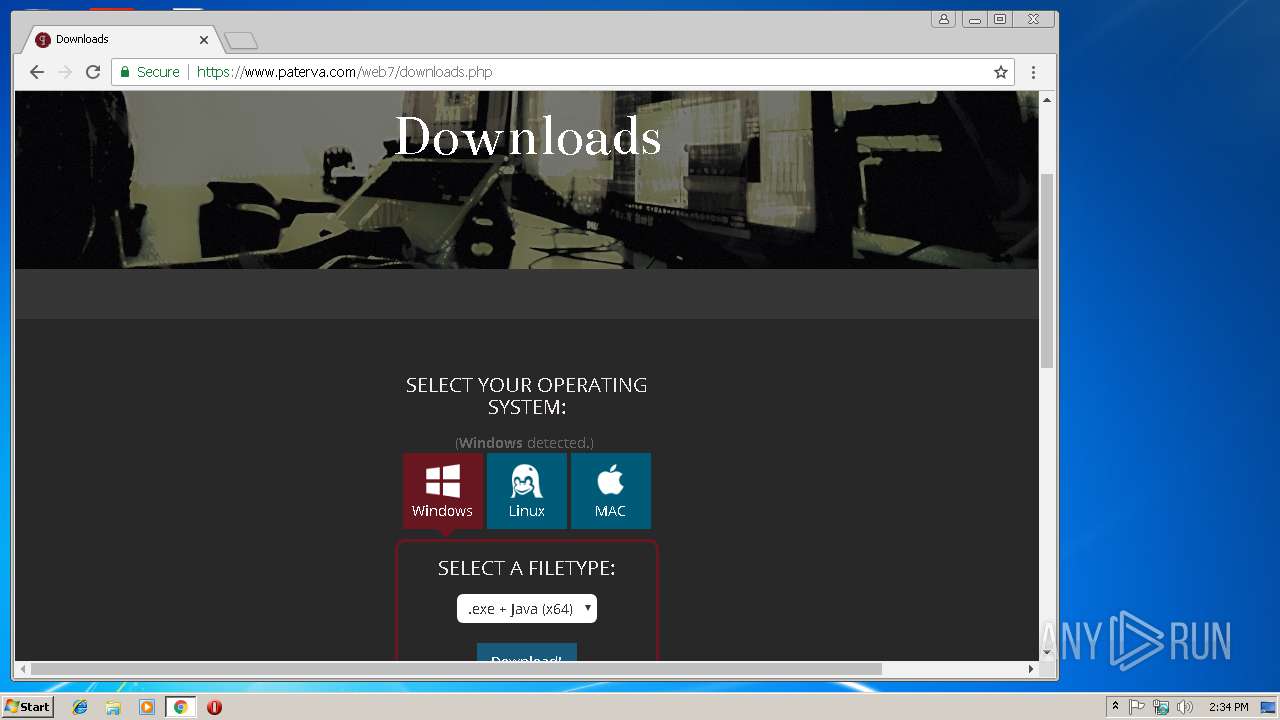Open the Chrome user profile button

click(943, 19)
